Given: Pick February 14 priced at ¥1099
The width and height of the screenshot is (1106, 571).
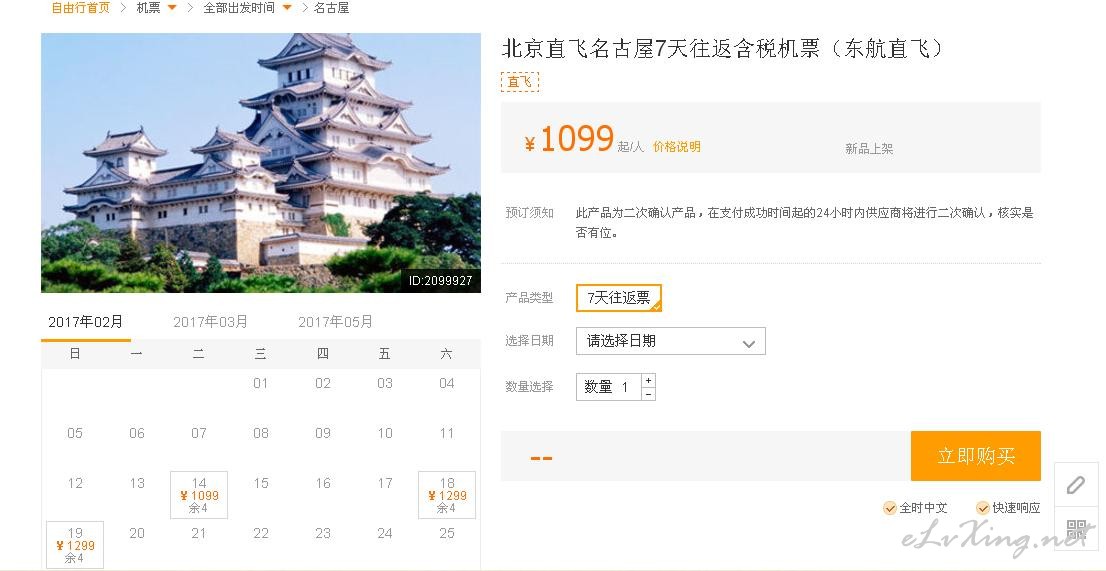Looking at the screenshot, I should click(x=199, y=495).
